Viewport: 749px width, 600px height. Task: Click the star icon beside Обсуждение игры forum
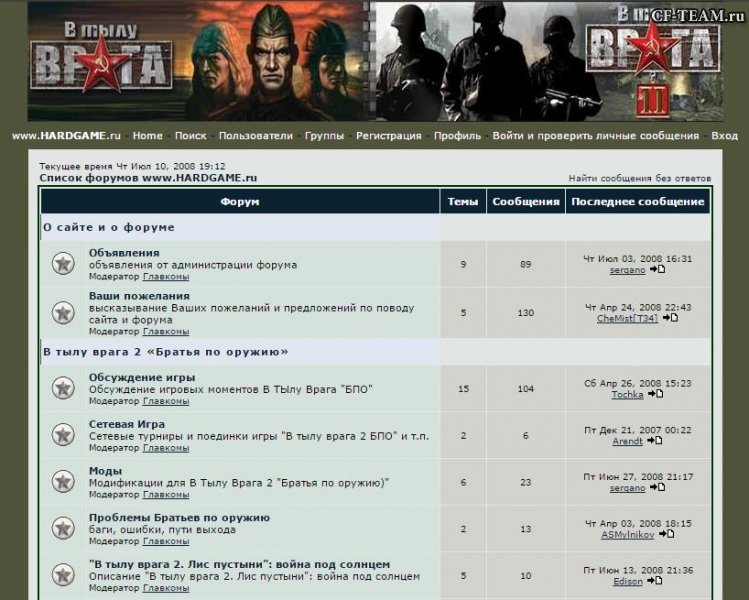point(63,388)
